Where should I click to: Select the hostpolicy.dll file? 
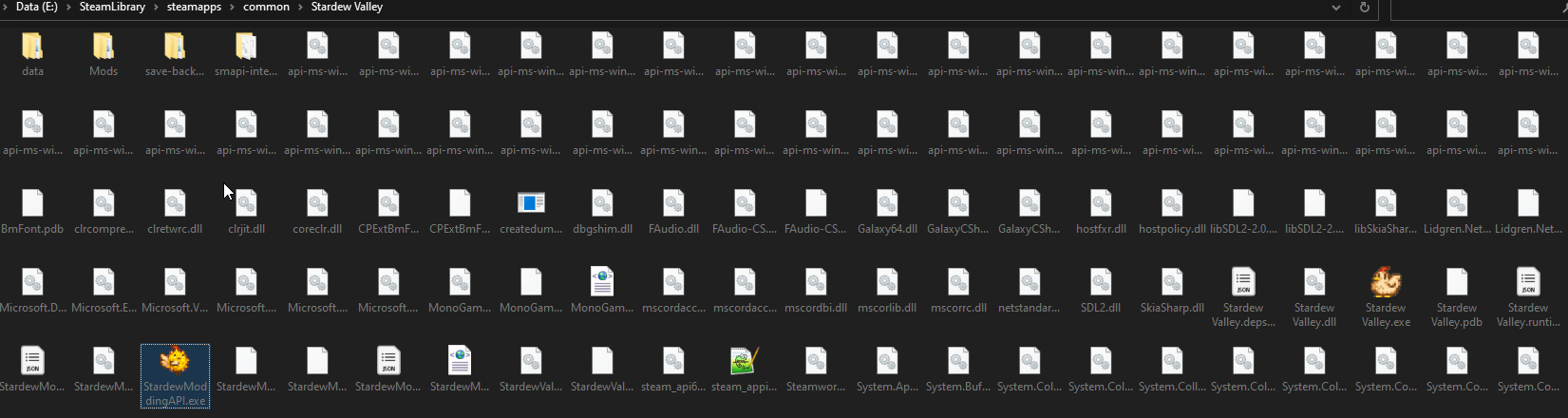pos(1172,212)
